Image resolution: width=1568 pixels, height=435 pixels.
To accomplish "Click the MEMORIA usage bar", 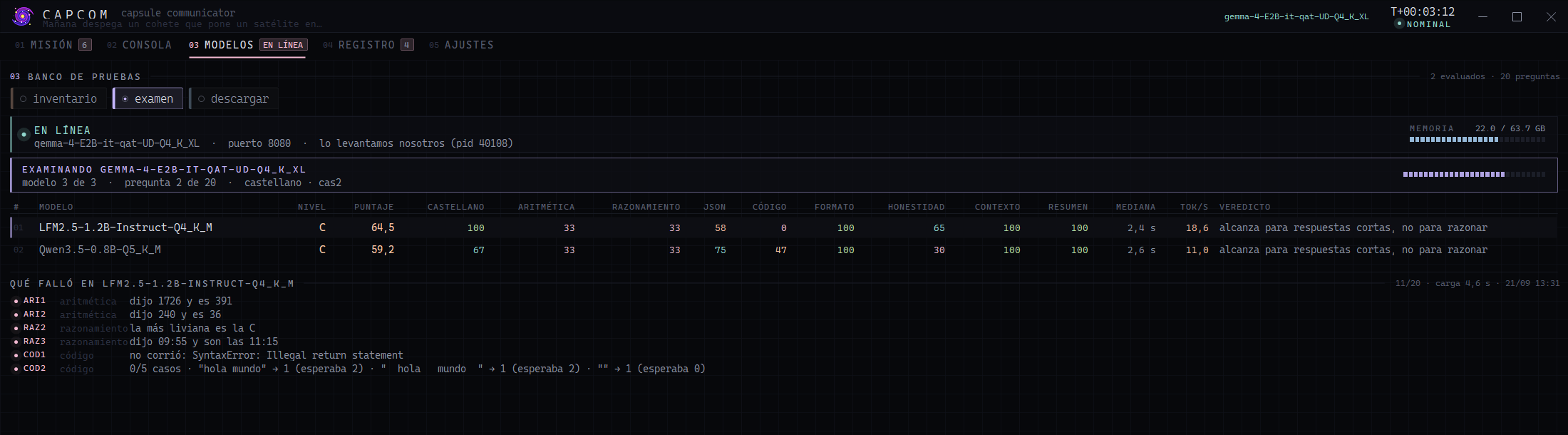I will click(x=1477, y=140).
